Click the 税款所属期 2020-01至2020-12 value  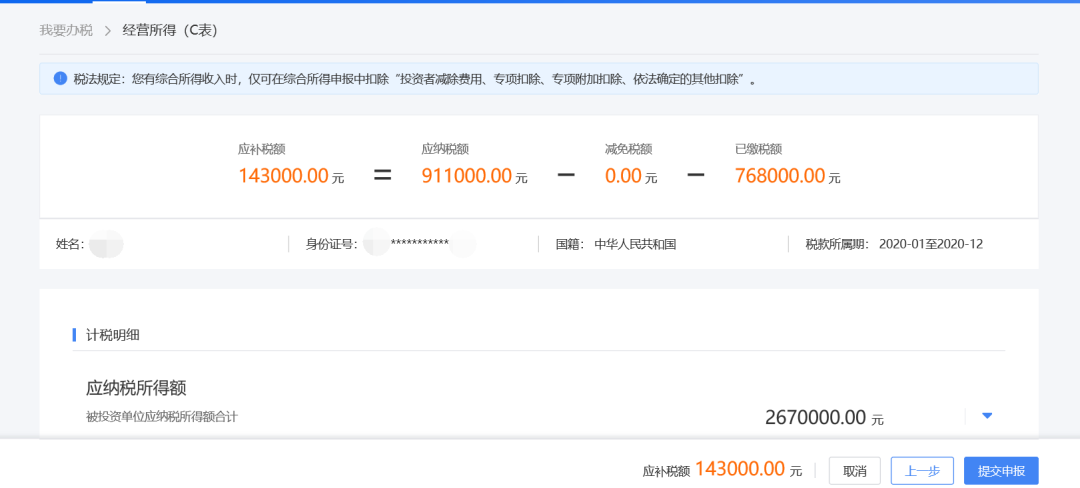[930, 244]
